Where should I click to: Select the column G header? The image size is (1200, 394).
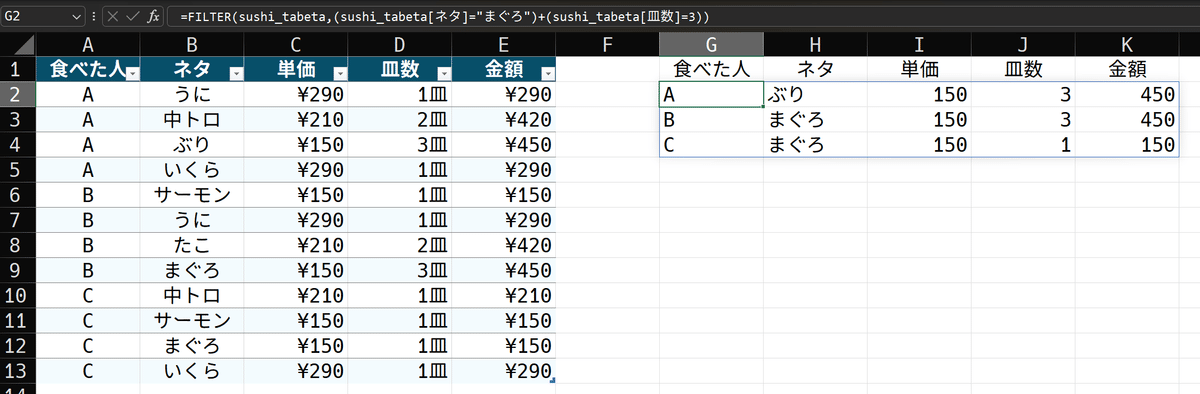click(x=711, y=44)
